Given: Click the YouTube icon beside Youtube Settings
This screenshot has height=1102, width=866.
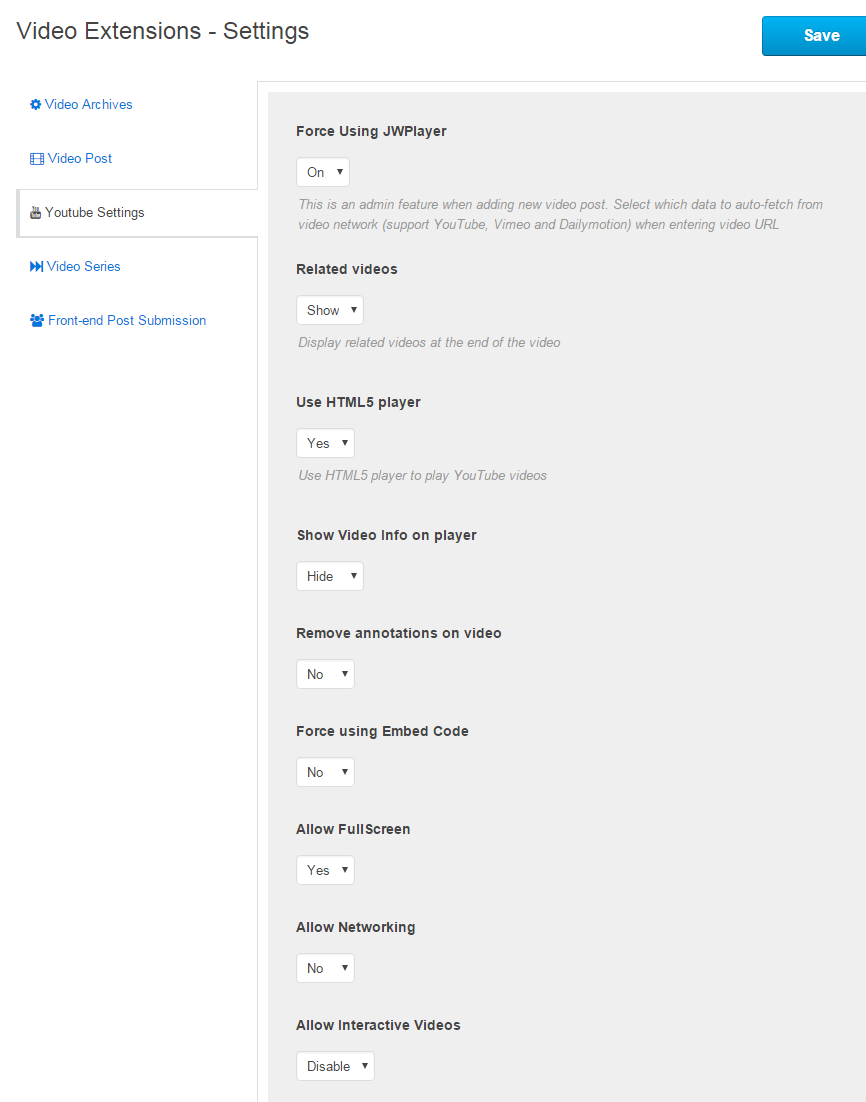Looking at the screenshot, I should coord(36,213).
